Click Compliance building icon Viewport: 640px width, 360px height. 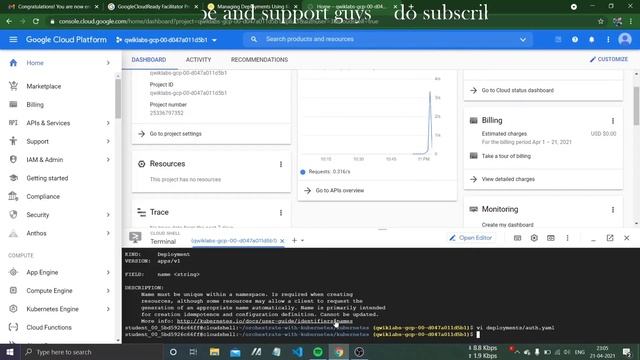point(13,196)
